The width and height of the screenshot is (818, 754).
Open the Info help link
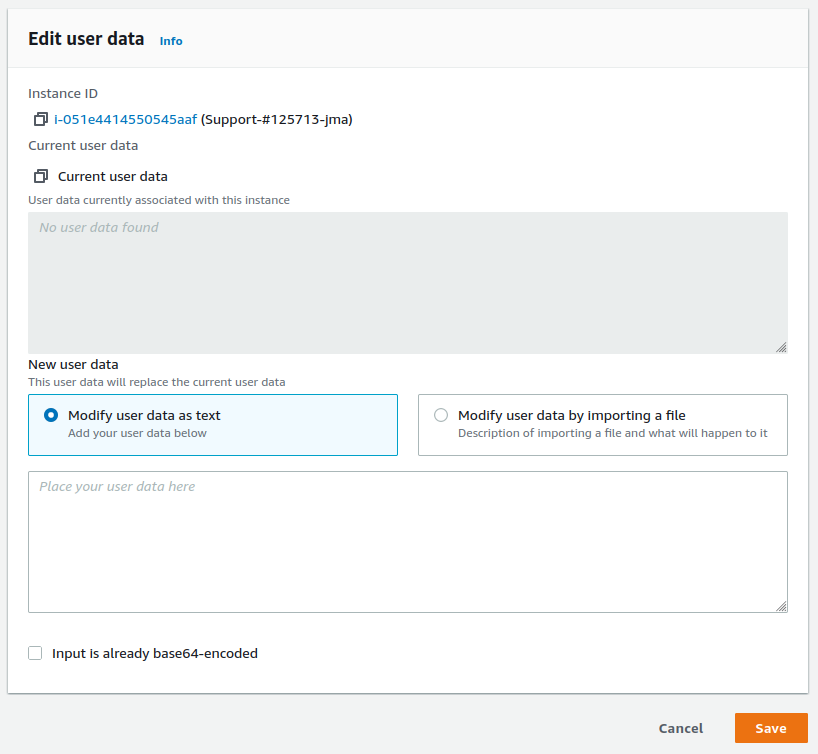tap(170, 41)
